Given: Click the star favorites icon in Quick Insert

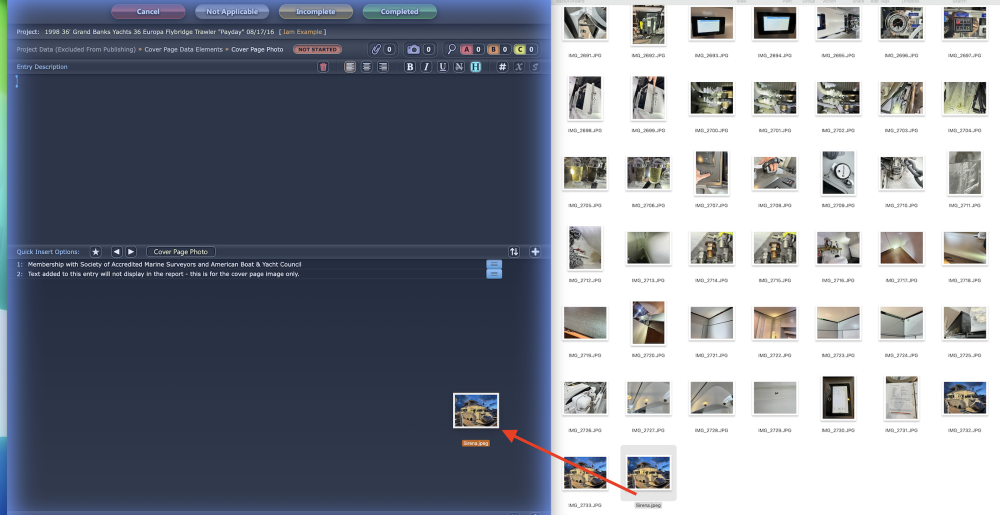Looking at the screenshot, I should point(96,252).
